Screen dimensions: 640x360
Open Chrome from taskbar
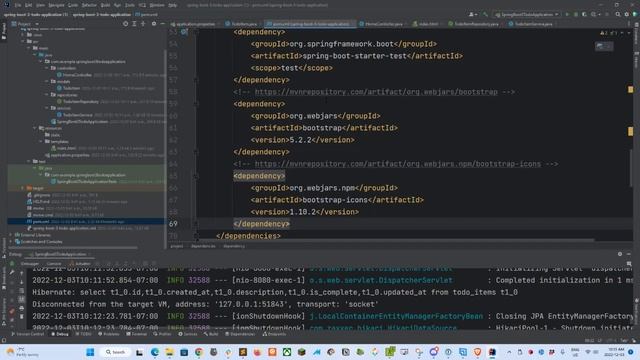pyautogui.click(x=199, y=352)
